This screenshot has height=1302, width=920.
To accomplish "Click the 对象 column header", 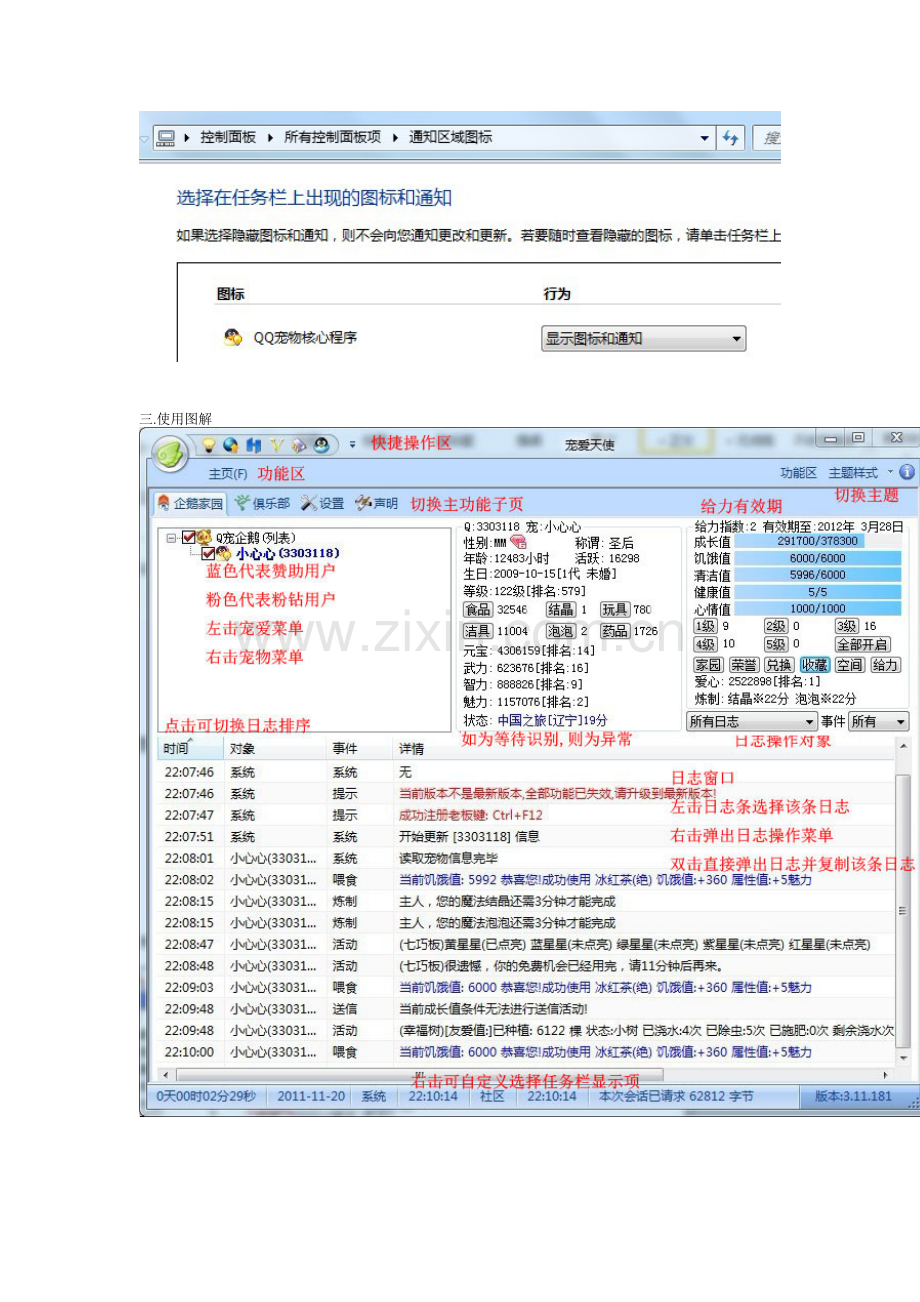I will tap(276, 748).
